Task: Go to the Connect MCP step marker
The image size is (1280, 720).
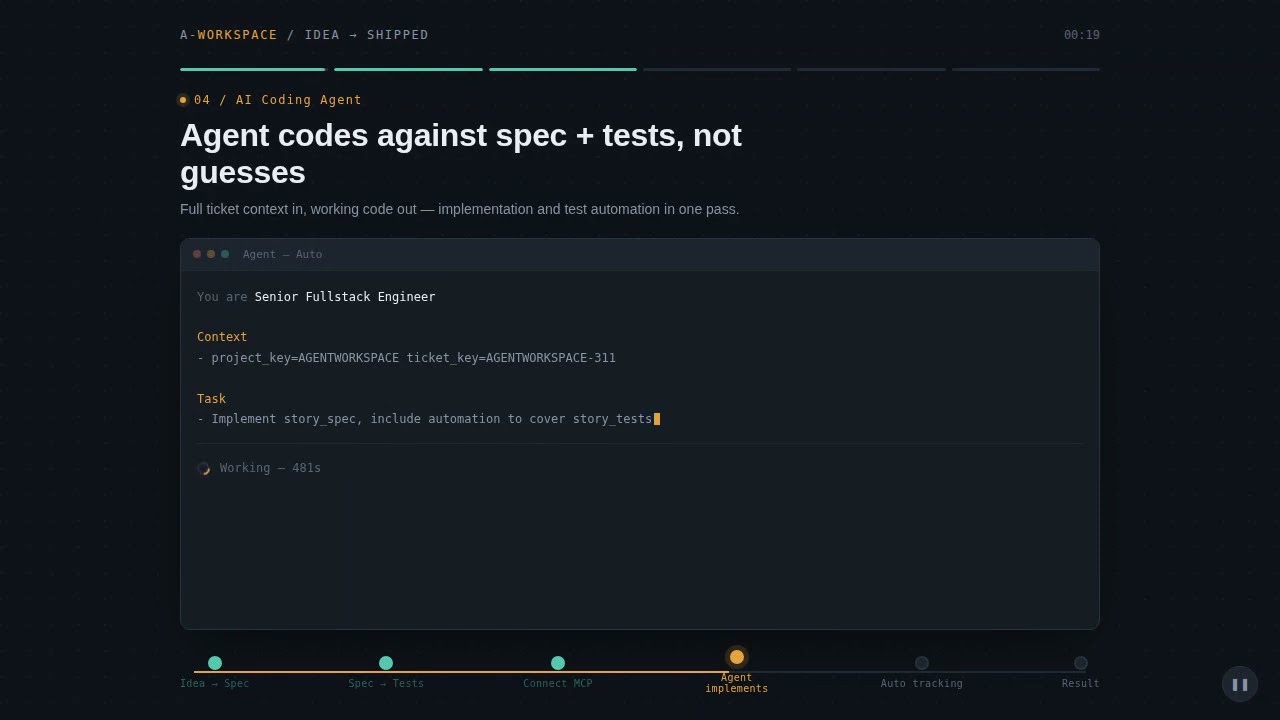Action: 558,663
